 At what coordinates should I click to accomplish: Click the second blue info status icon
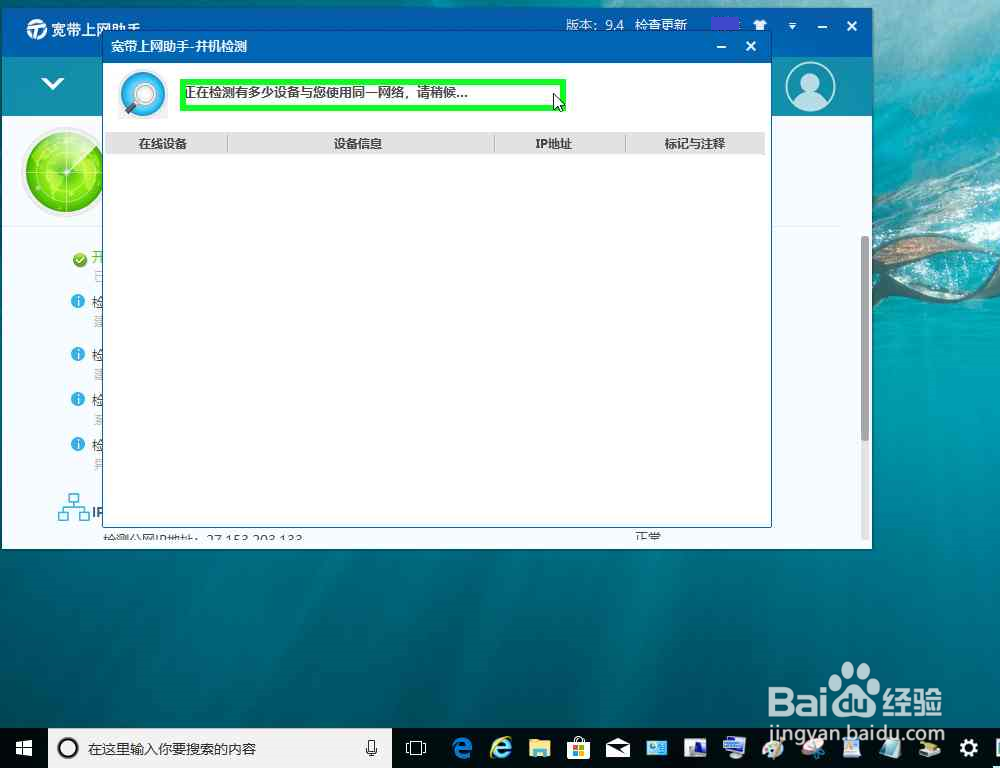click(x=78, y=354)
